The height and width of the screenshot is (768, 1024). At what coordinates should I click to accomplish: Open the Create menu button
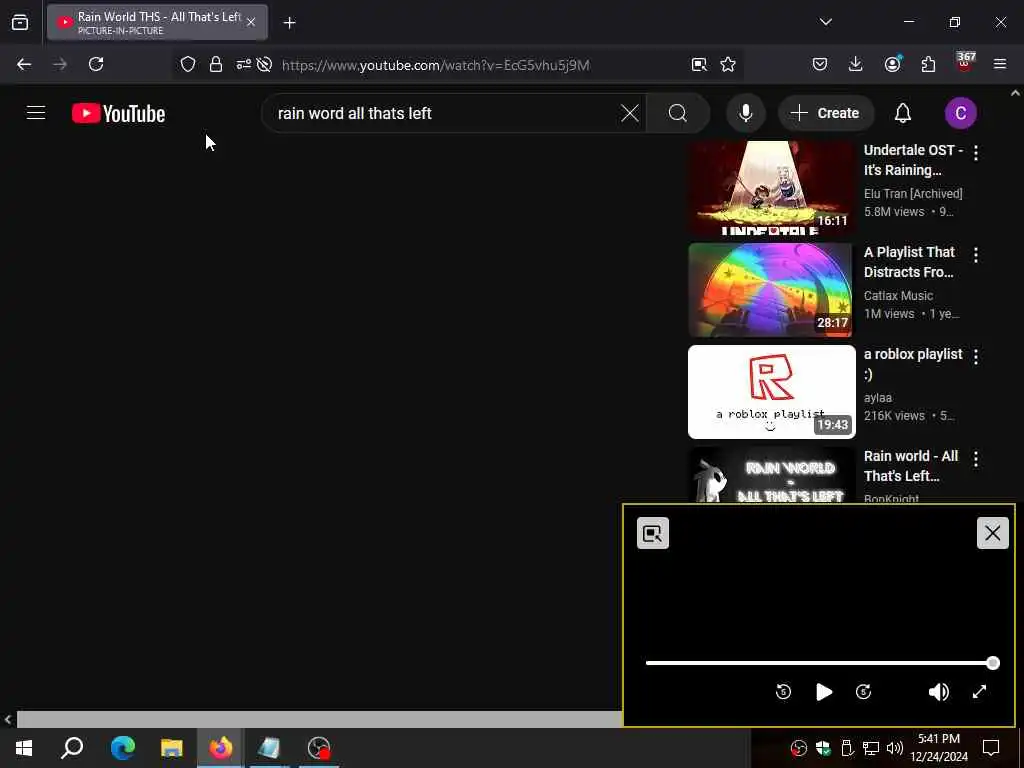(825, 113)
